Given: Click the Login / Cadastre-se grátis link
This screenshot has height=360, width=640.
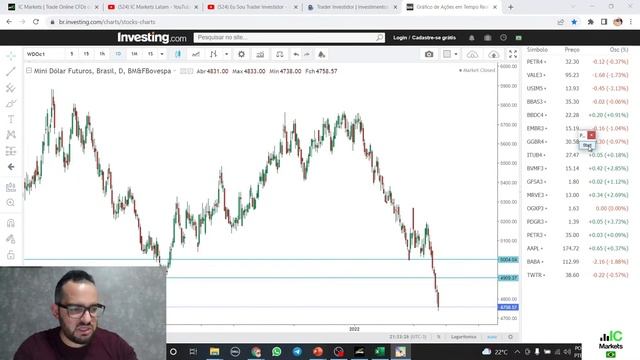Looking at the screenshot, I should tap(424, 38).
